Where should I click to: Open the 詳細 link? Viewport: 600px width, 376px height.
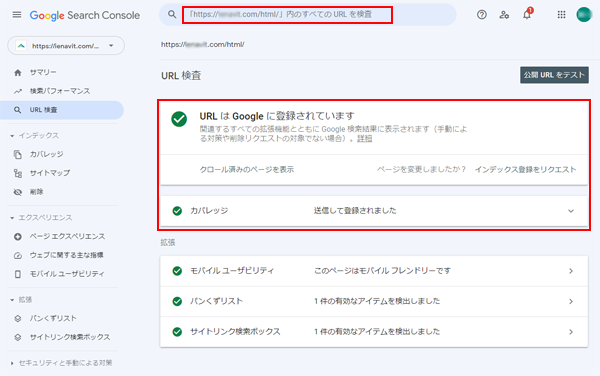365,138
